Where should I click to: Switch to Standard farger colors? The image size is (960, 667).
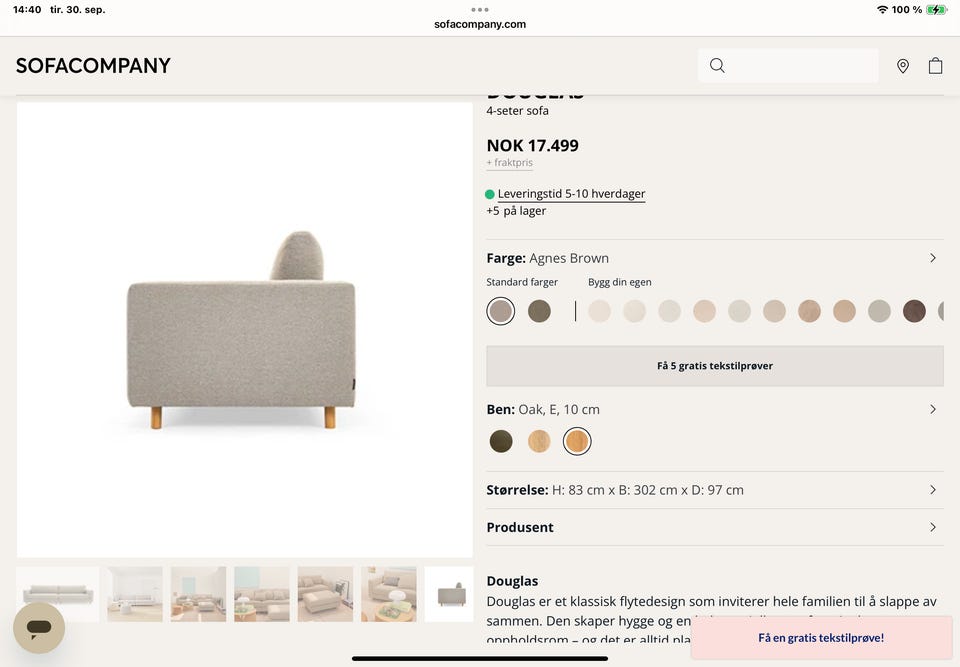tap(522, 282)
